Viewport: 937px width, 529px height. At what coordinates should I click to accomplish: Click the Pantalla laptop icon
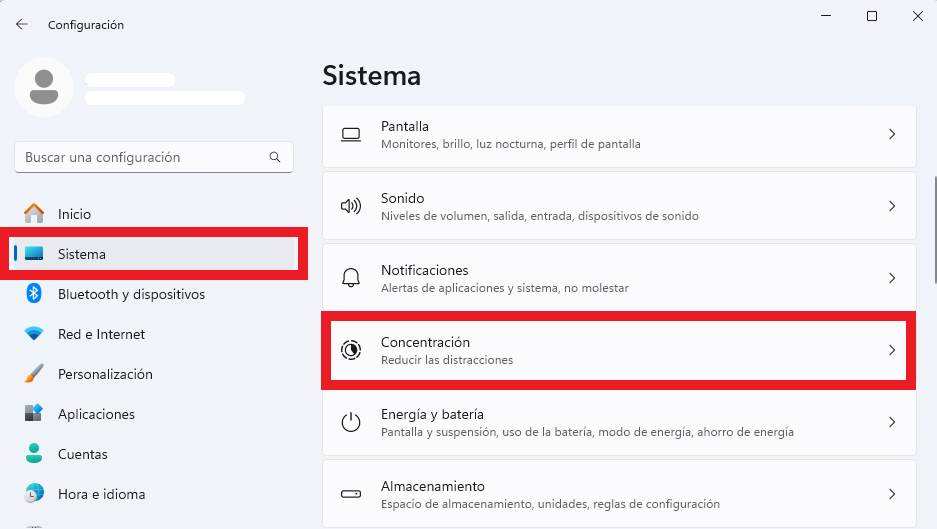(x=351, y=134)
